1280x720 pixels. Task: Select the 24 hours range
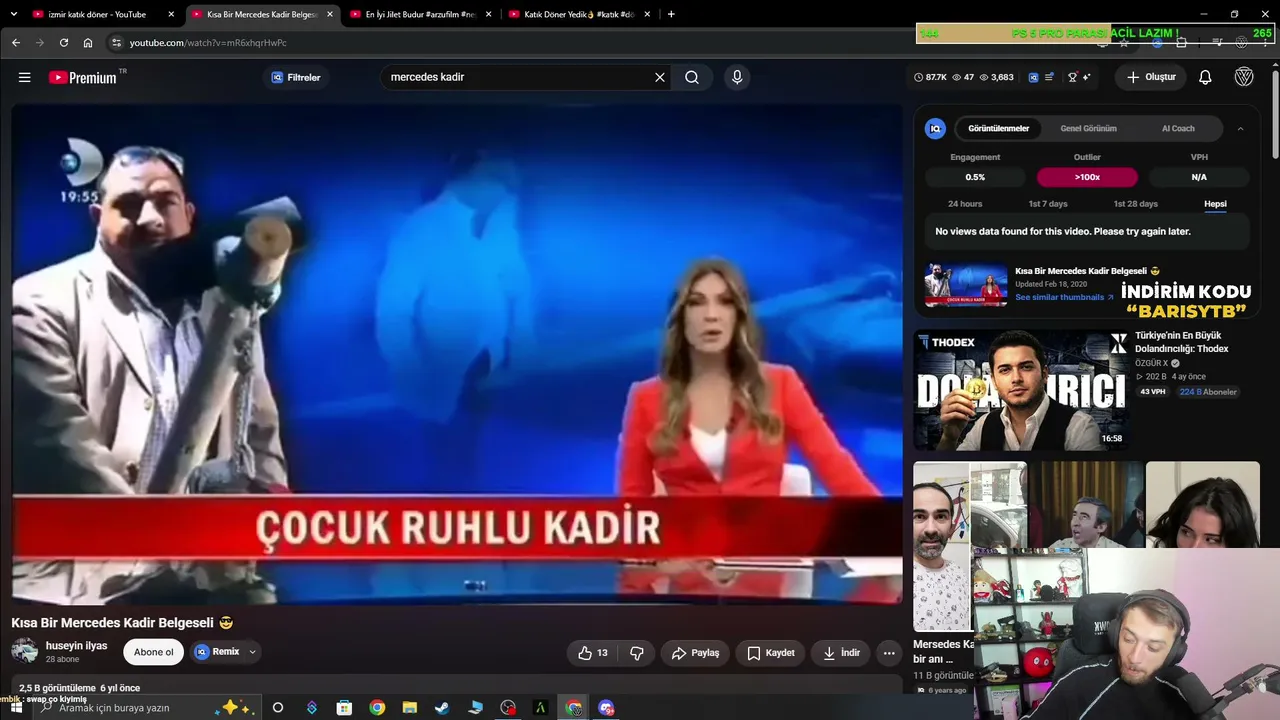click(965, 204)
